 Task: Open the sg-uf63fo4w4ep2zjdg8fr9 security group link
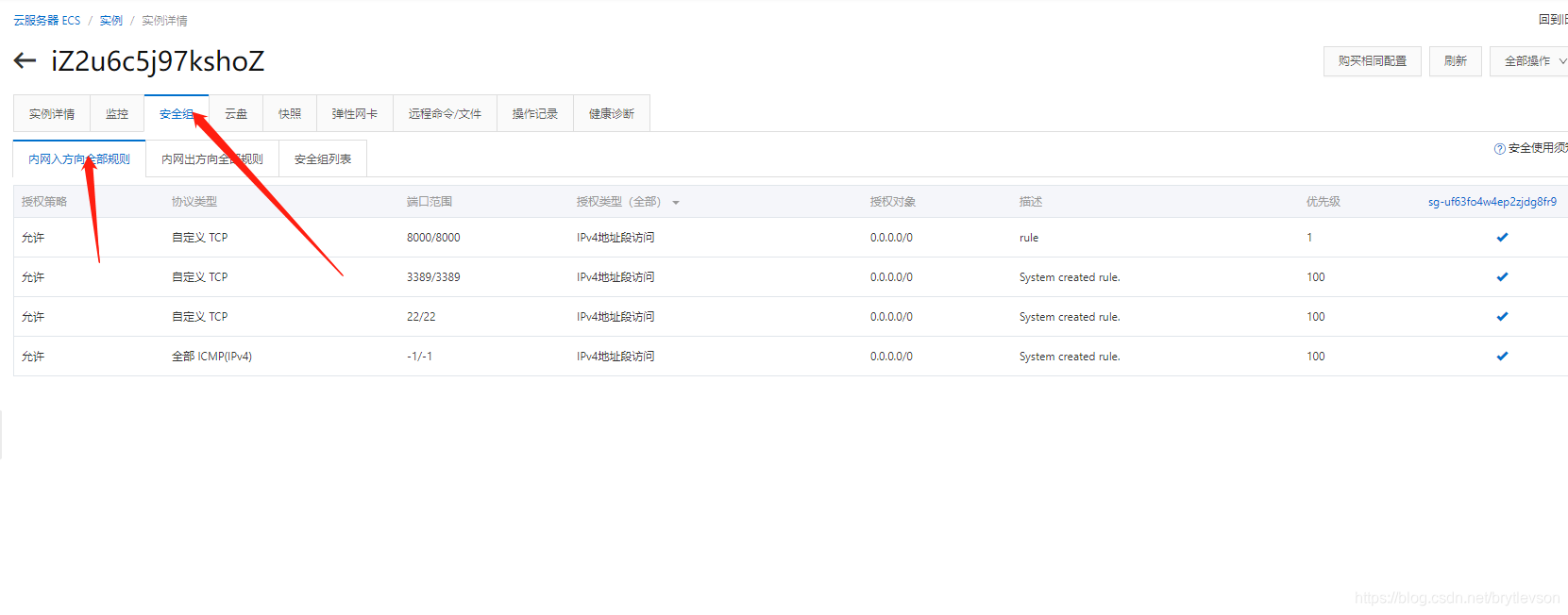click(x=1492, y=202)
